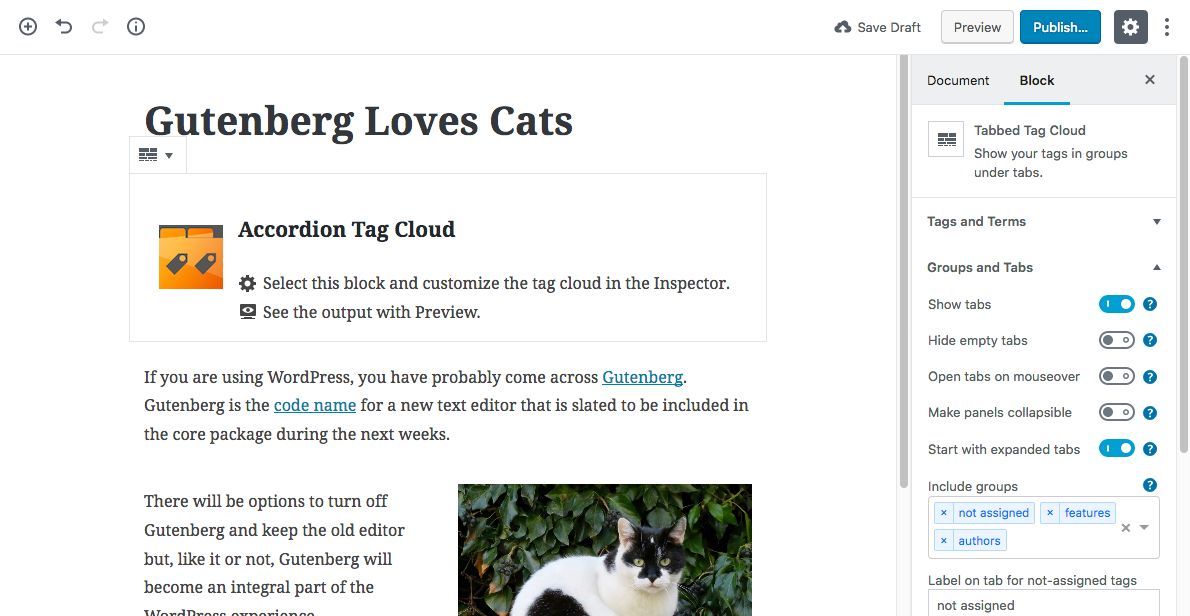This screenshot has height=616, width=1190.
Task: Open the content structure info icon
Action: click(136, 27)
